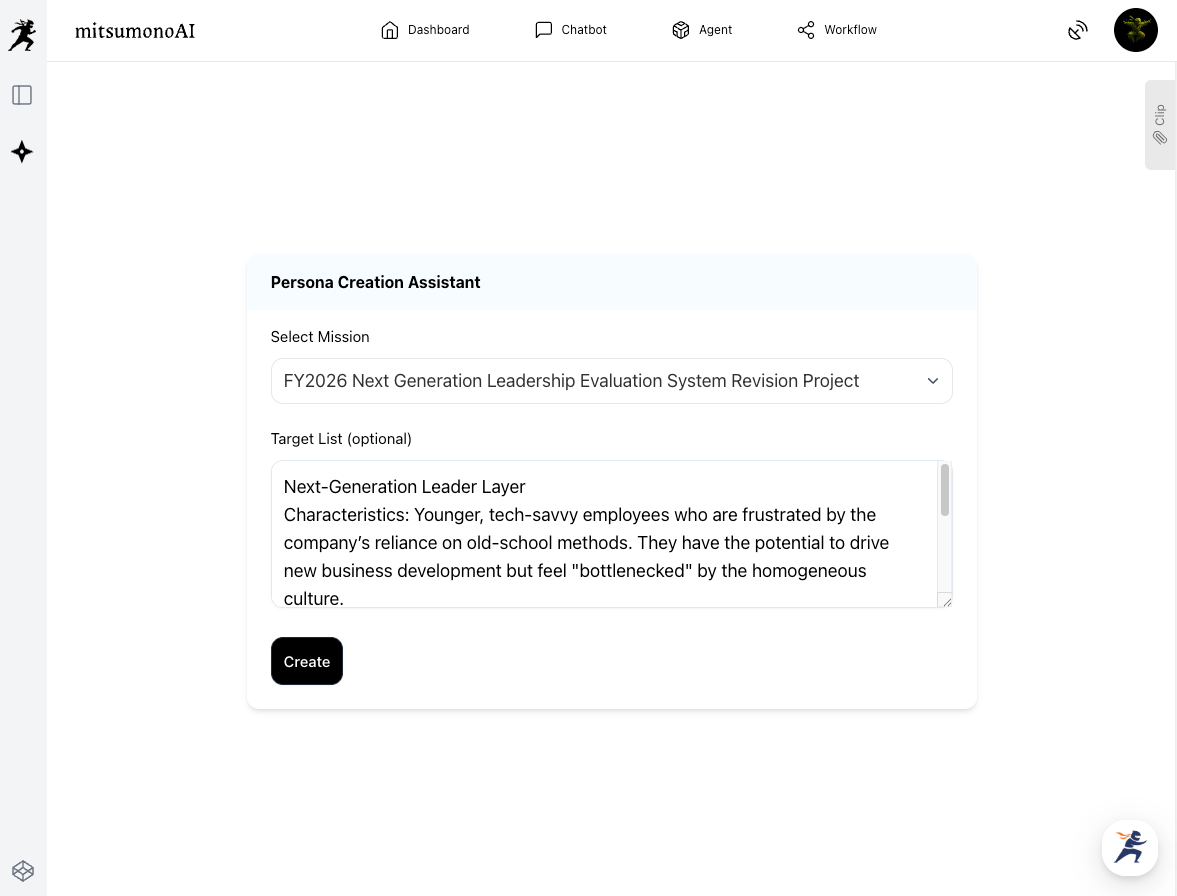Viewport: 1177px width, 896px height.
Task: Click the Target List scrollbar thumb
Action: 945,490
